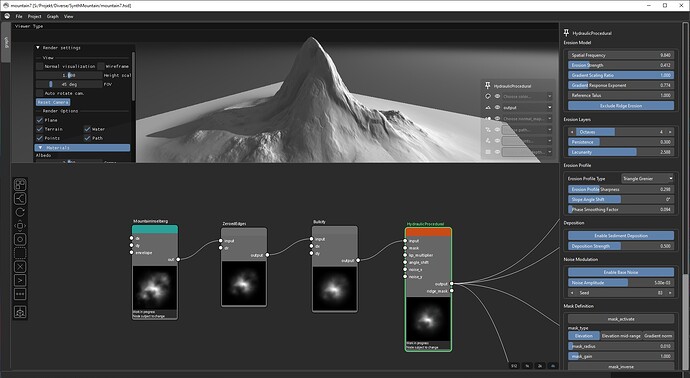Viewport: 690px width, 378px height.
Task: Decrease Seed with the left arrow
Action: [572, 293]
